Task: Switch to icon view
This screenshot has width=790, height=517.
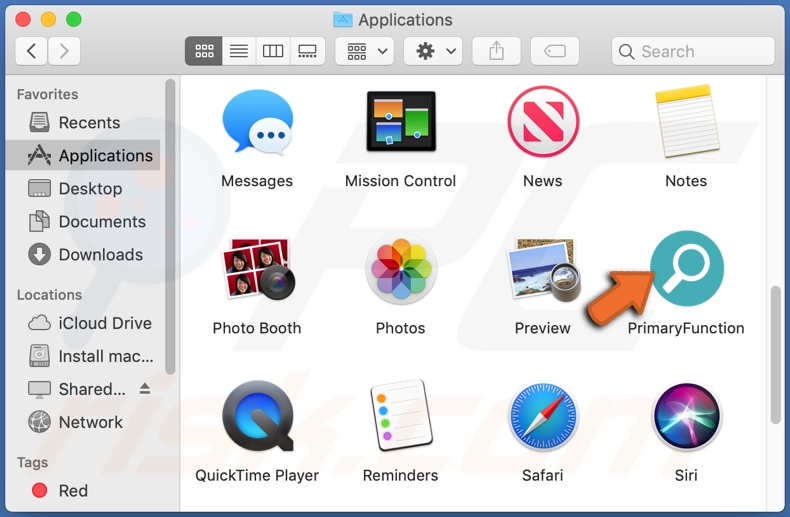Action: [204, 51]
